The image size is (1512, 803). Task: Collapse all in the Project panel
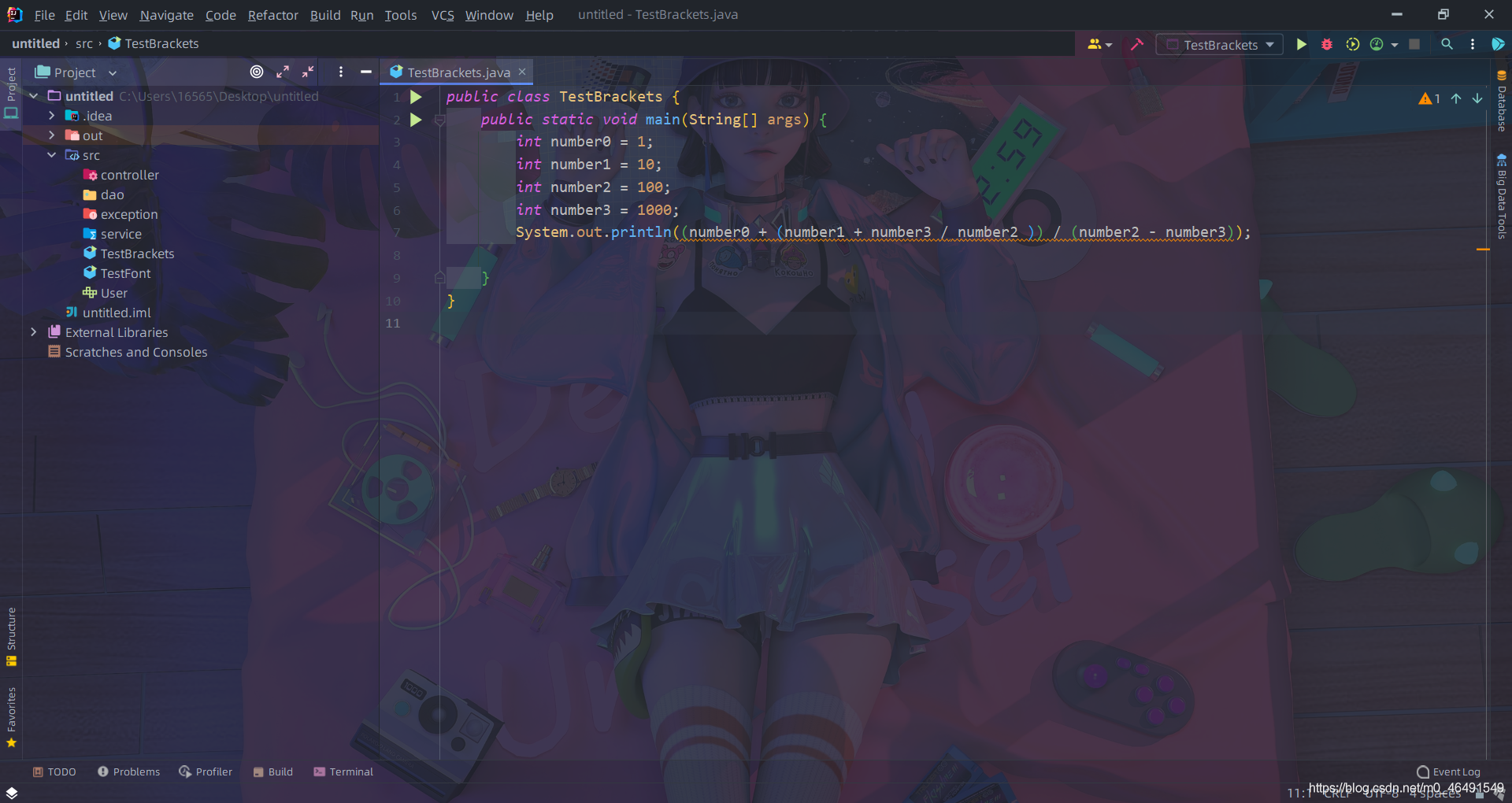(x=308, y=72)
